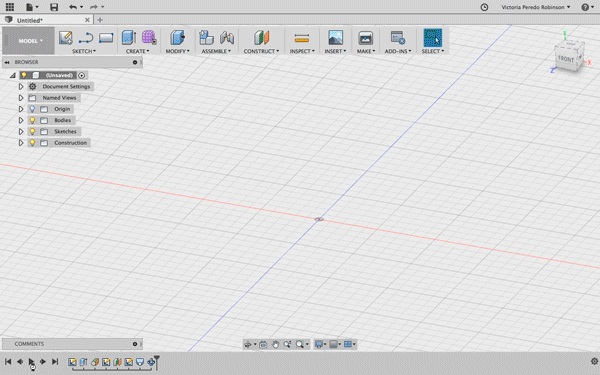Open the Victoria Peredo Robinson account dropdown

point(535,7)
